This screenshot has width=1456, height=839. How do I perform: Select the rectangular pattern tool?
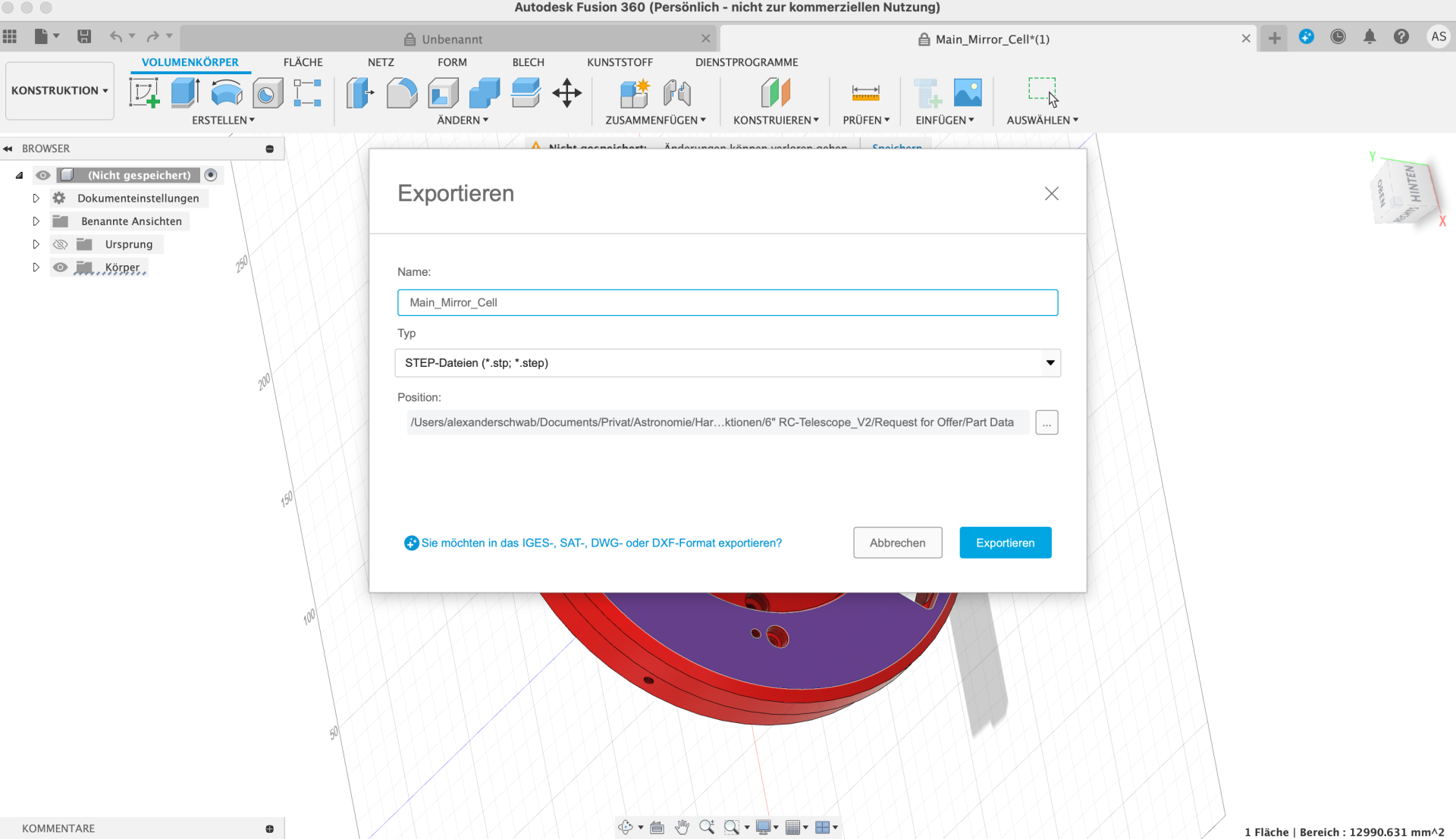[x=308, y=93]
